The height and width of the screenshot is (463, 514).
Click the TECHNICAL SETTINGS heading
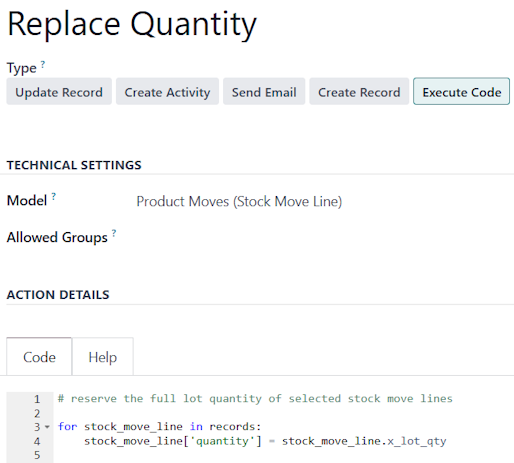pos(74,165)
